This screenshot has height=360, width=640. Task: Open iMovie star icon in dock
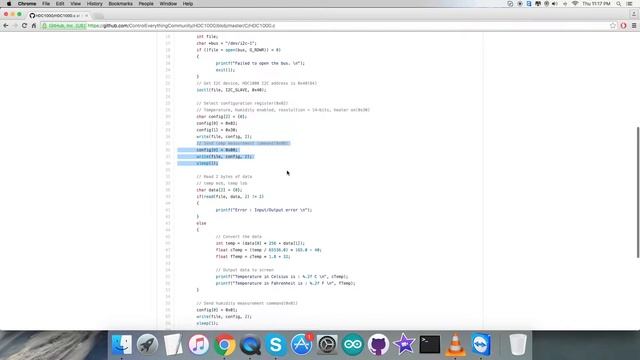pyautogui.click(x=404, y=344)
